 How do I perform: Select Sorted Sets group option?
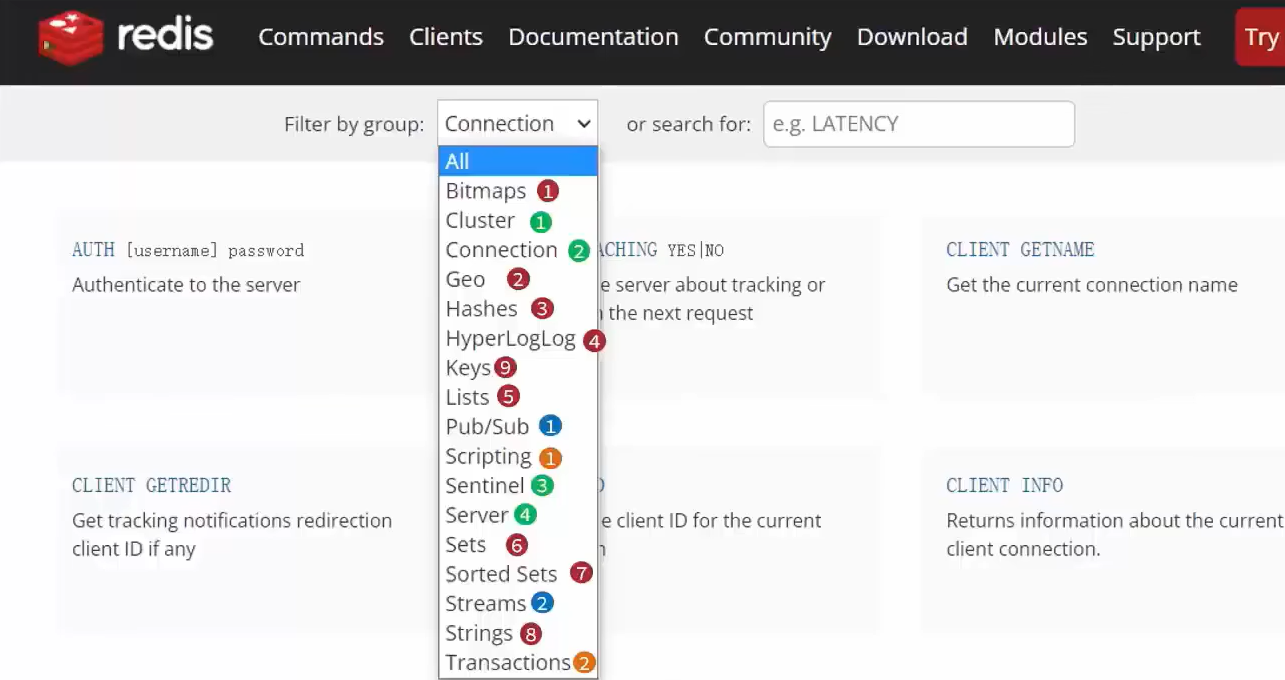518,574
